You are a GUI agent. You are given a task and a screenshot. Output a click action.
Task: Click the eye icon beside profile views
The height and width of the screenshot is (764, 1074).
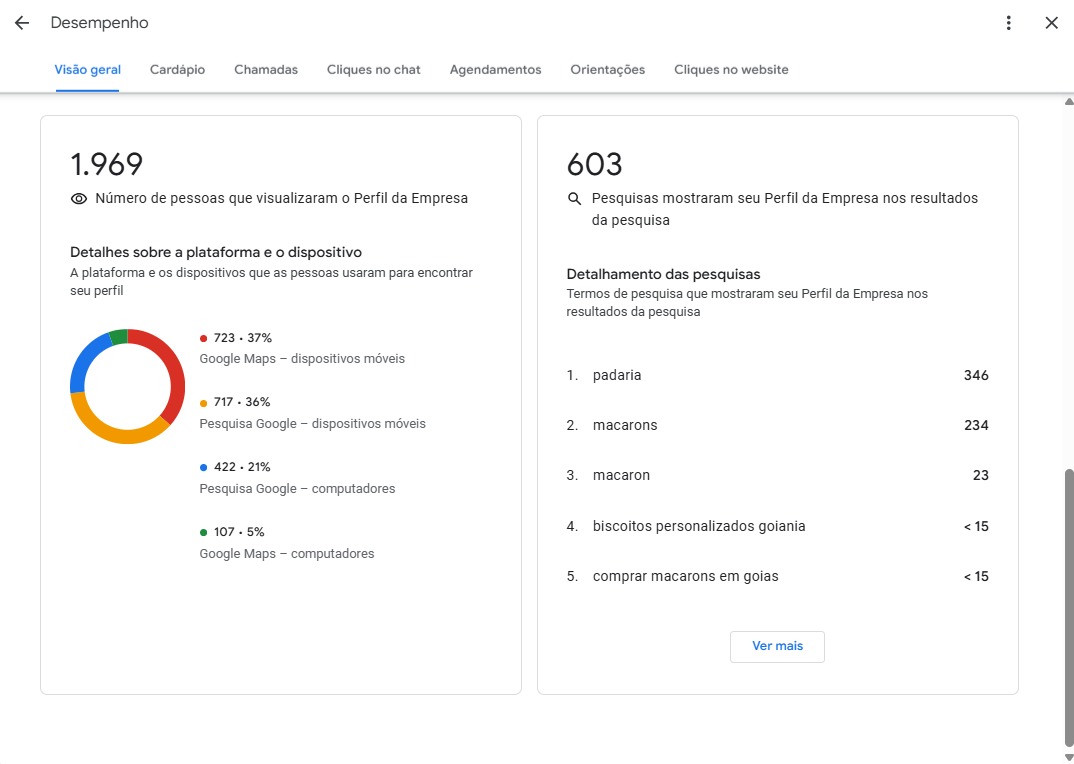[x=79, y=199]
